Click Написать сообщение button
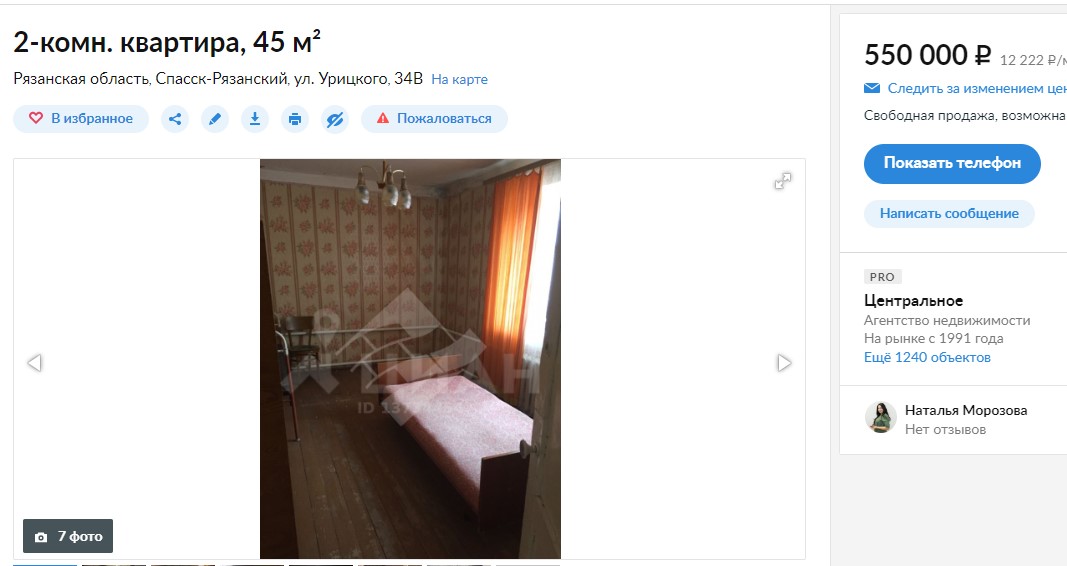Viewport: 1067px width, 566px height. pyautogui.click(x=949, y=214)
